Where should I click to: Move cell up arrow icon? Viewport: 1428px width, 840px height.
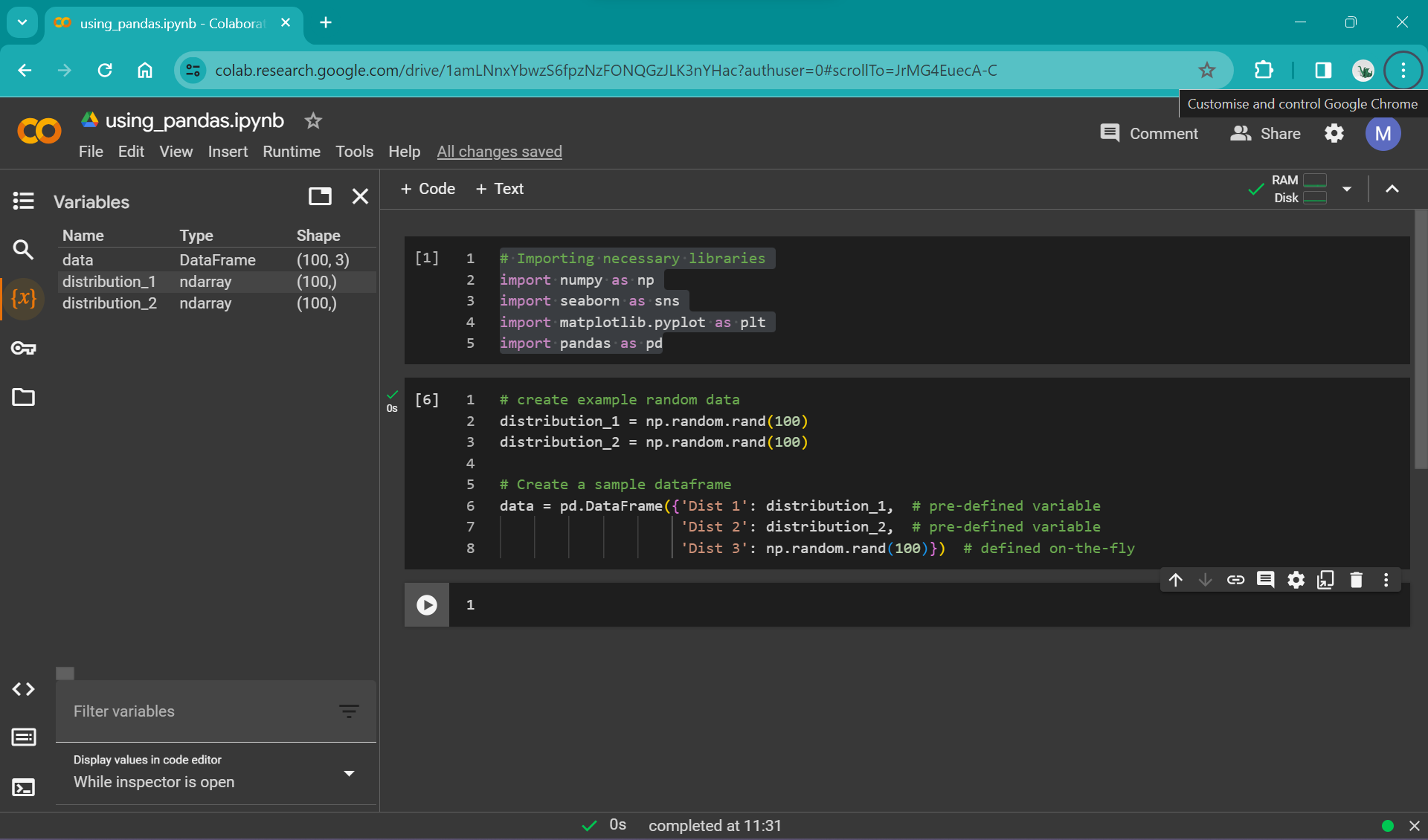[1175, 580]
